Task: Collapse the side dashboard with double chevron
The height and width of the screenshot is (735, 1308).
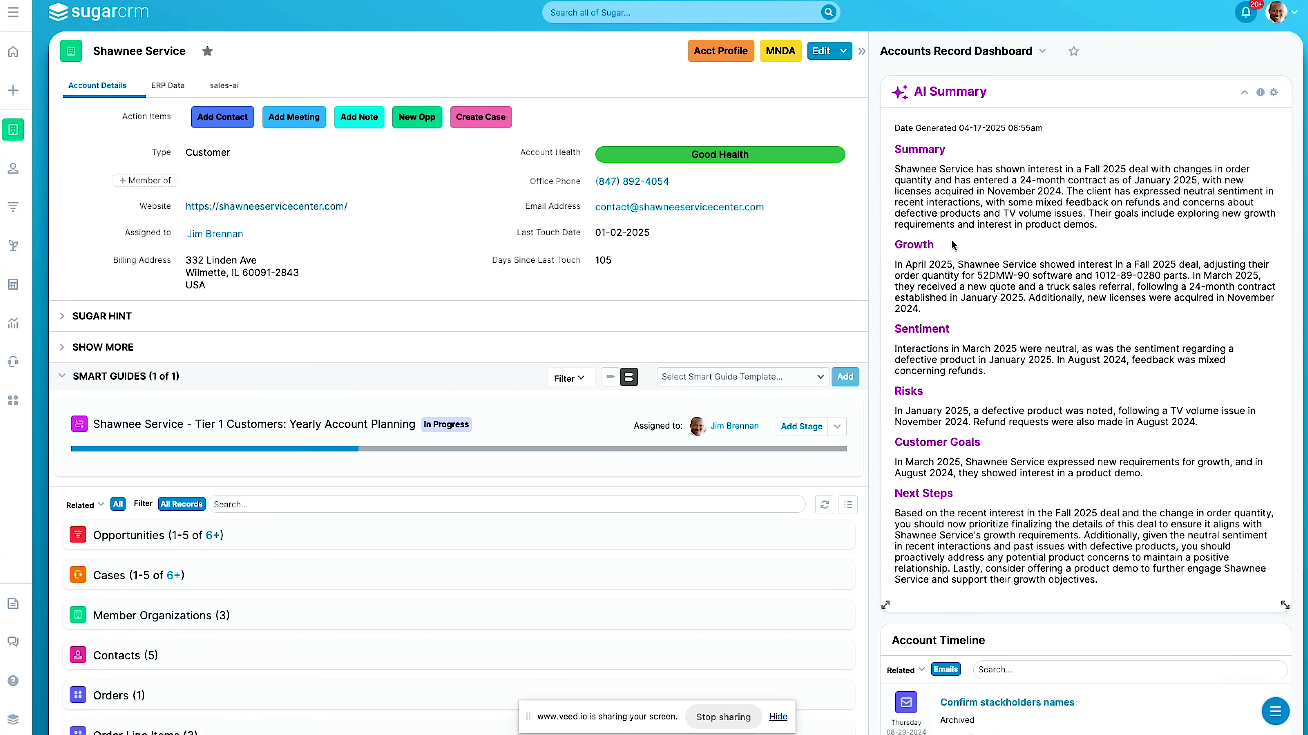Action: click(x=861, y=51)
